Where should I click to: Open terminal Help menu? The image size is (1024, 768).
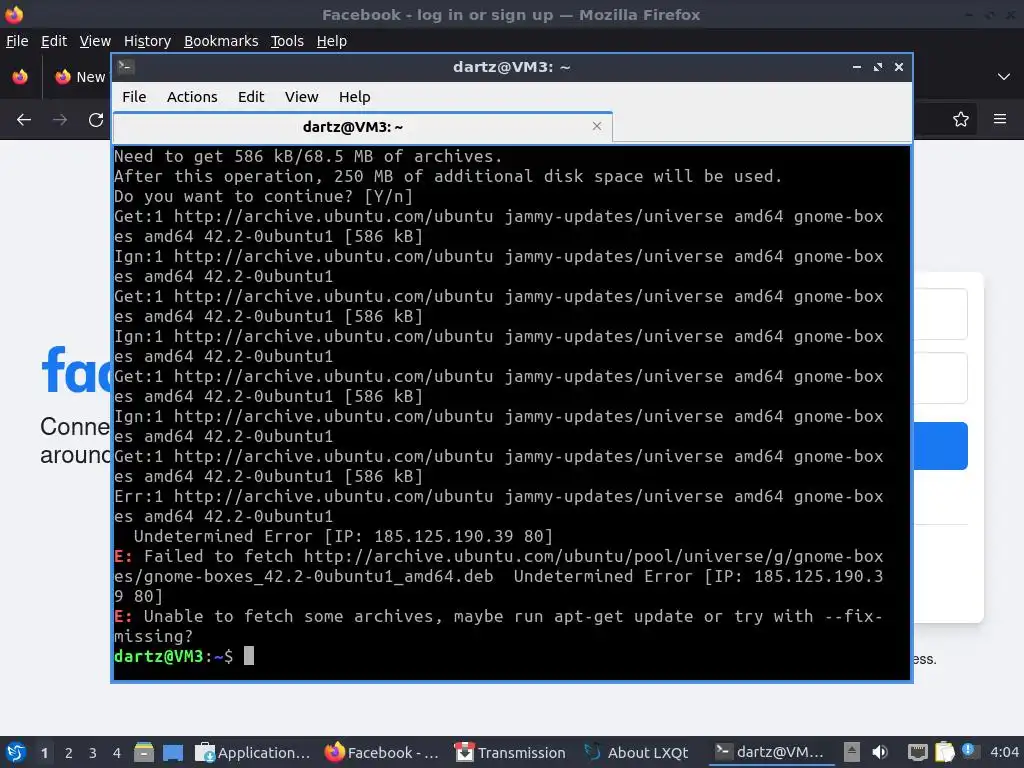(355, 97)
